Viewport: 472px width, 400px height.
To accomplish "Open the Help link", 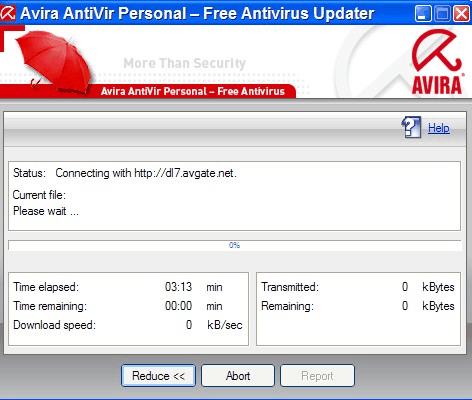I will 439,128.
